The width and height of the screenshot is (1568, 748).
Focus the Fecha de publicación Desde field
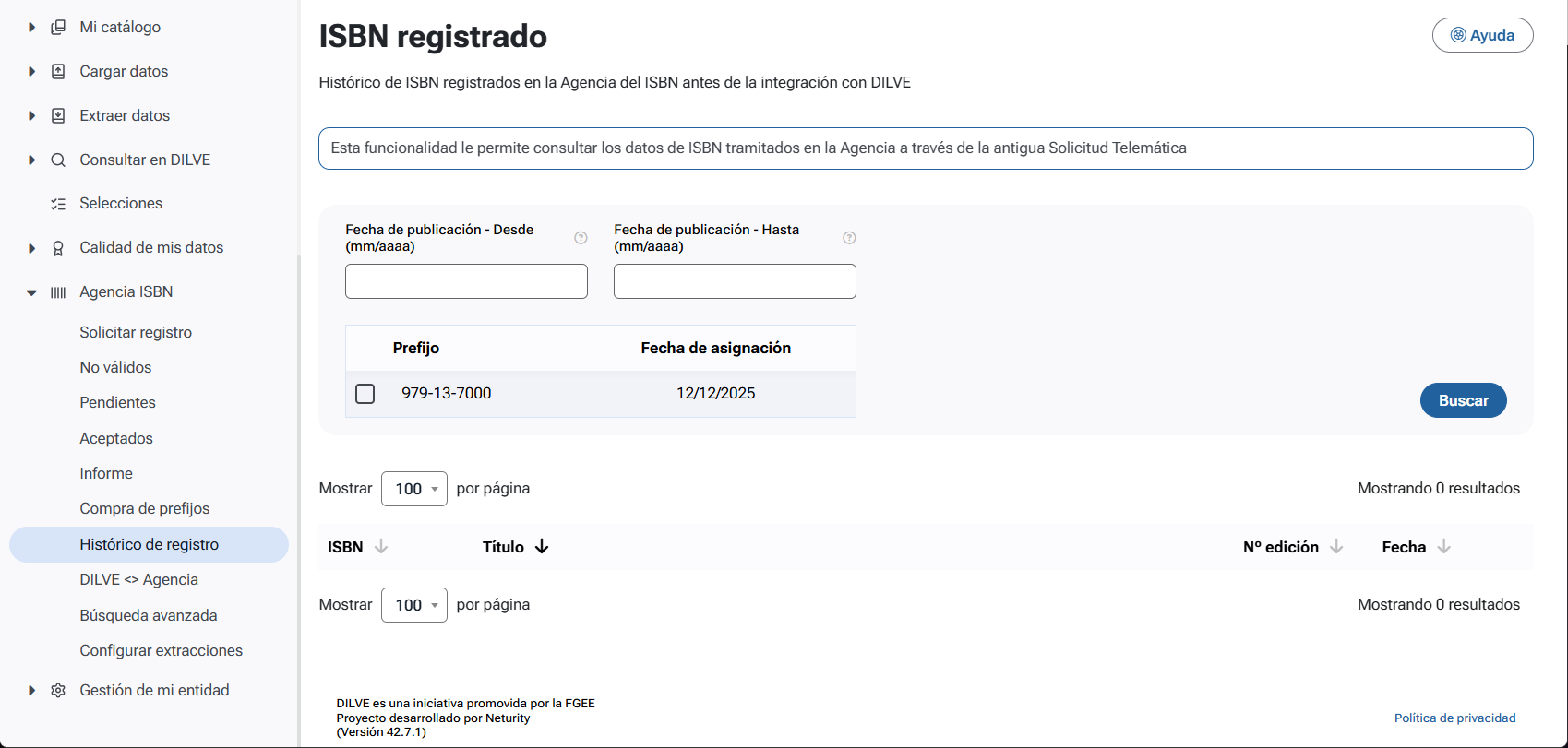click(x=466, y=281)
